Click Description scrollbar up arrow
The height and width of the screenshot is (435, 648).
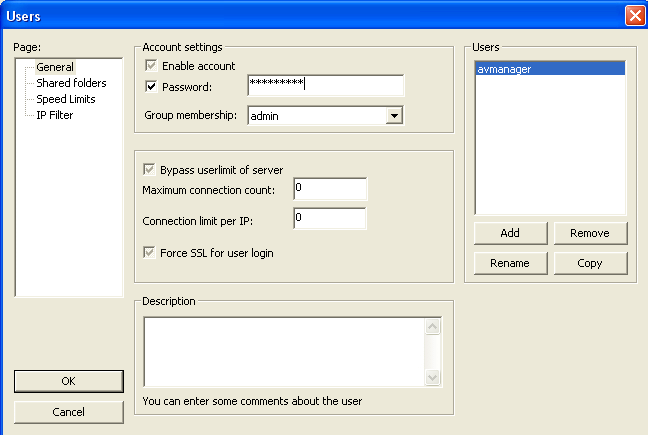point(433,327)
